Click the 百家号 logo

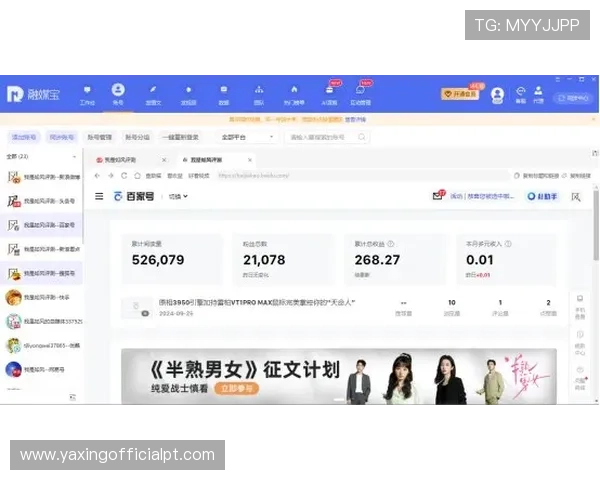(x=134, y=196)
